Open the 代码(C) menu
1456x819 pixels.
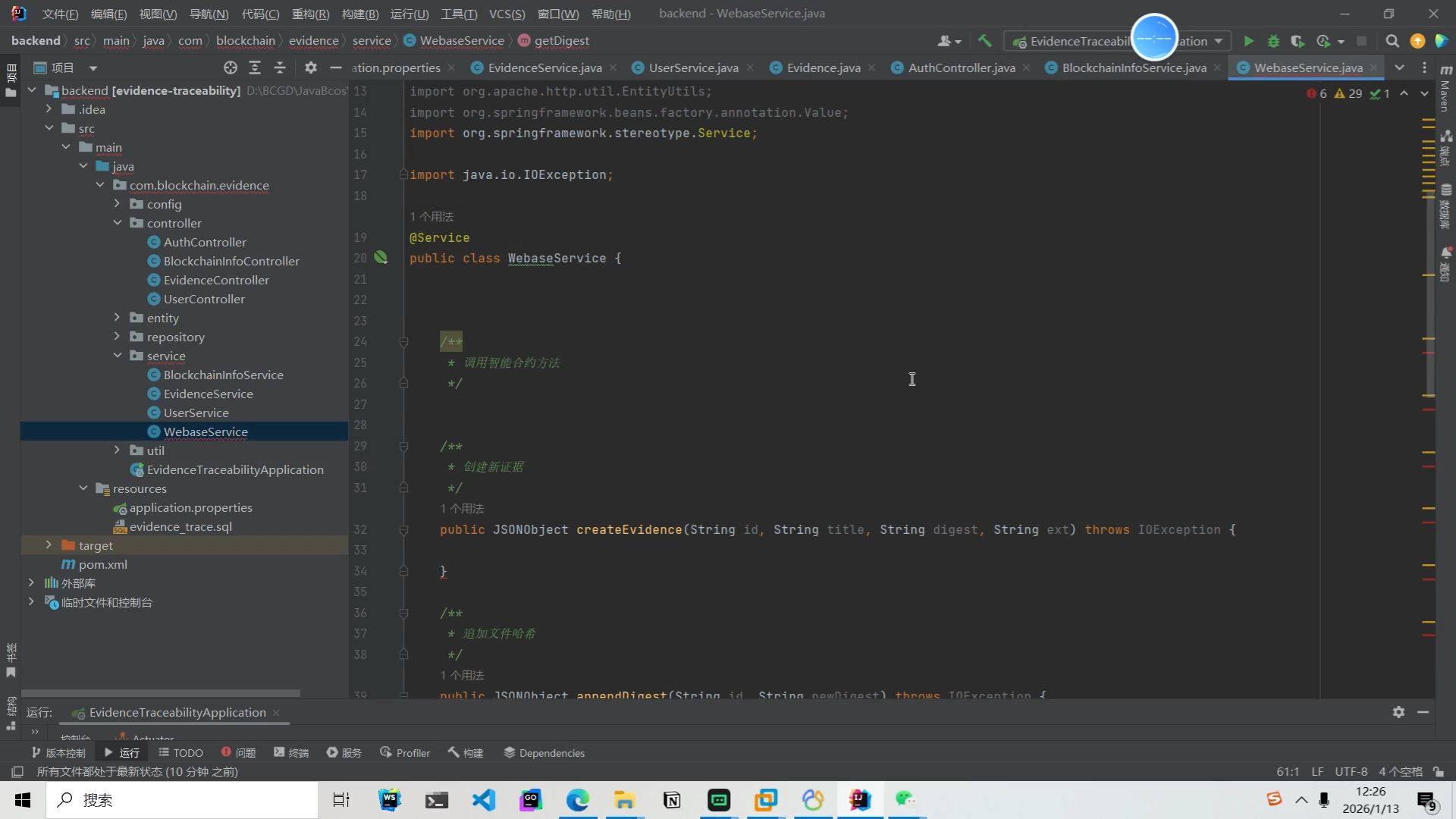tap(260, 14)
